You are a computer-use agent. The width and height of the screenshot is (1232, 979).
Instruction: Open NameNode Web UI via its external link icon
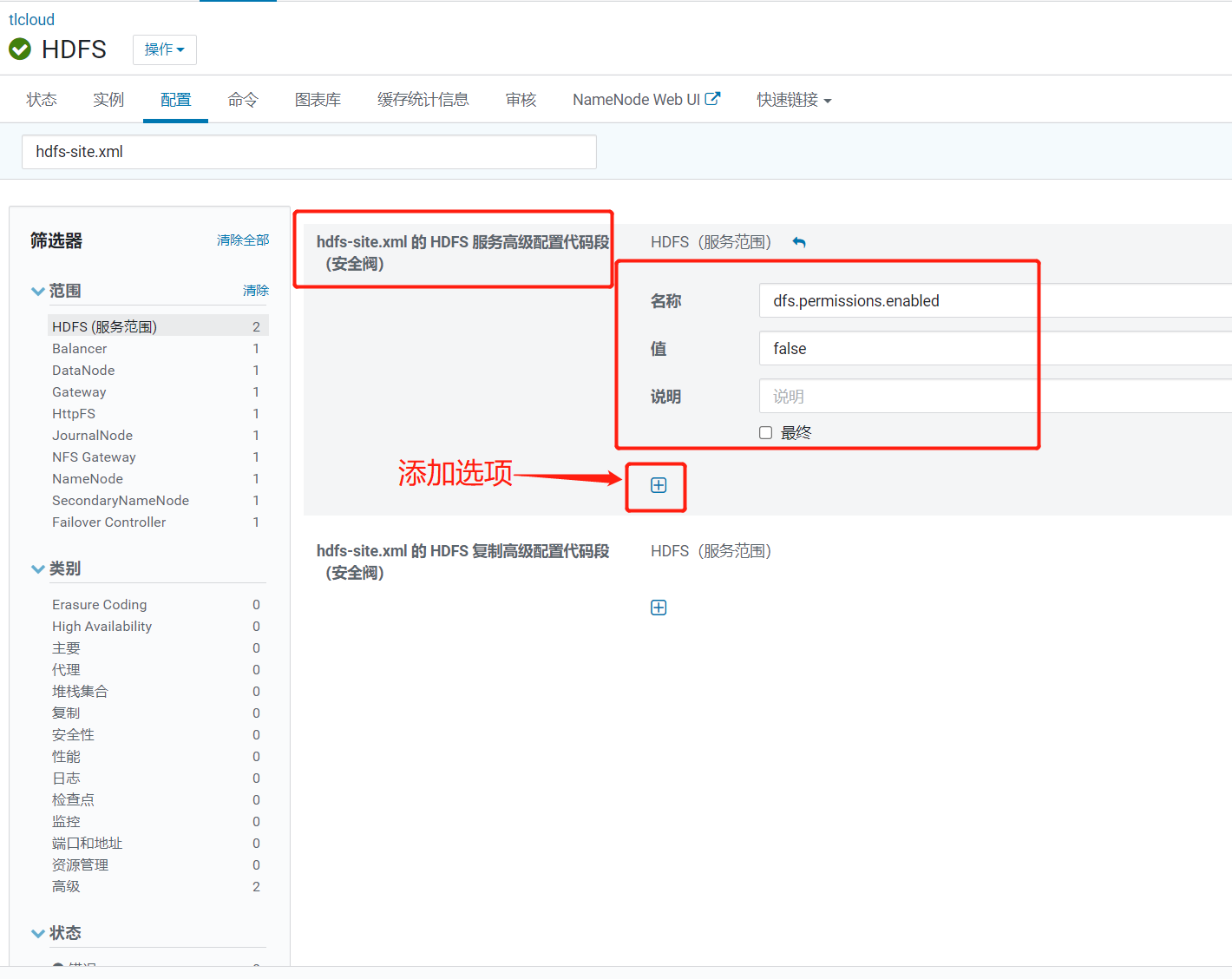pyautogui.click(x=712, y=98)
